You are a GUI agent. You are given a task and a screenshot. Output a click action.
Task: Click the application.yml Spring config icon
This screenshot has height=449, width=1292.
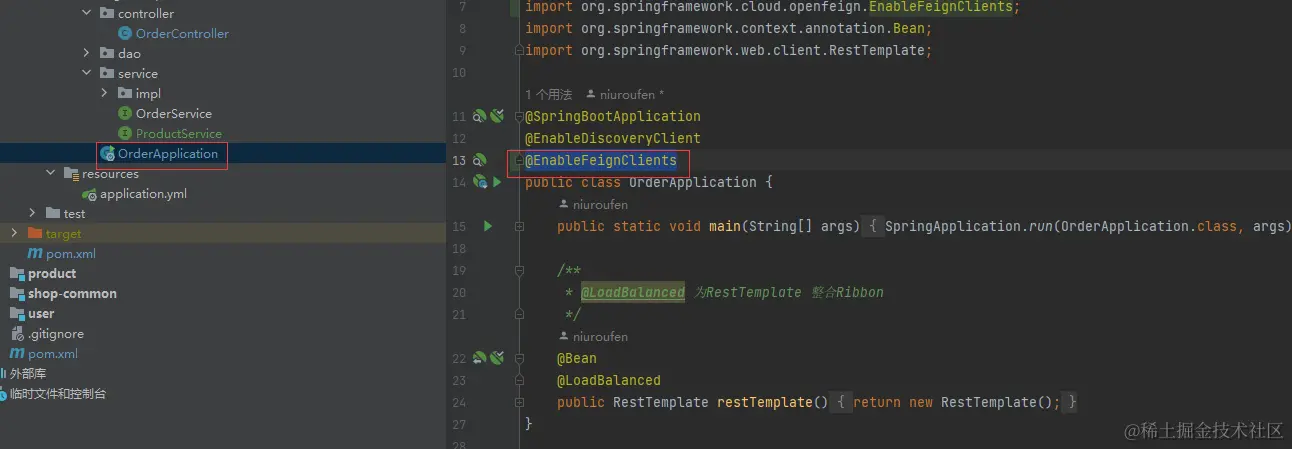click(x=89, y=194)
